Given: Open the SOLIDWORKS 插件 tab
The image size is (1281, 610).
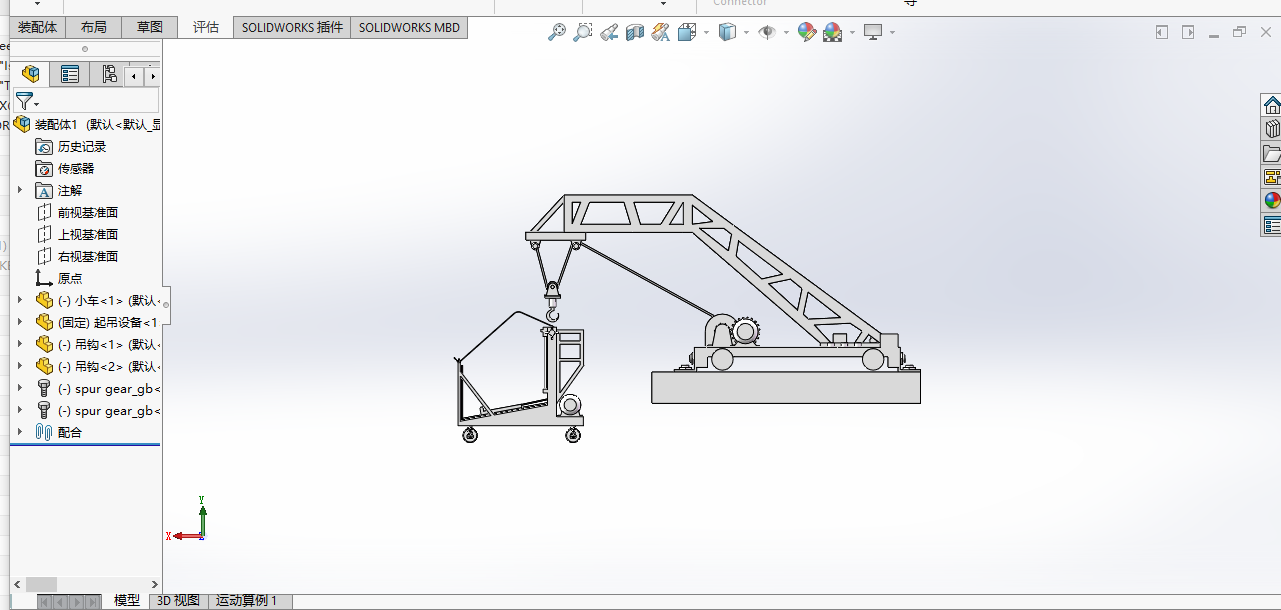Looking at the screenshot, I should (292, 27).
